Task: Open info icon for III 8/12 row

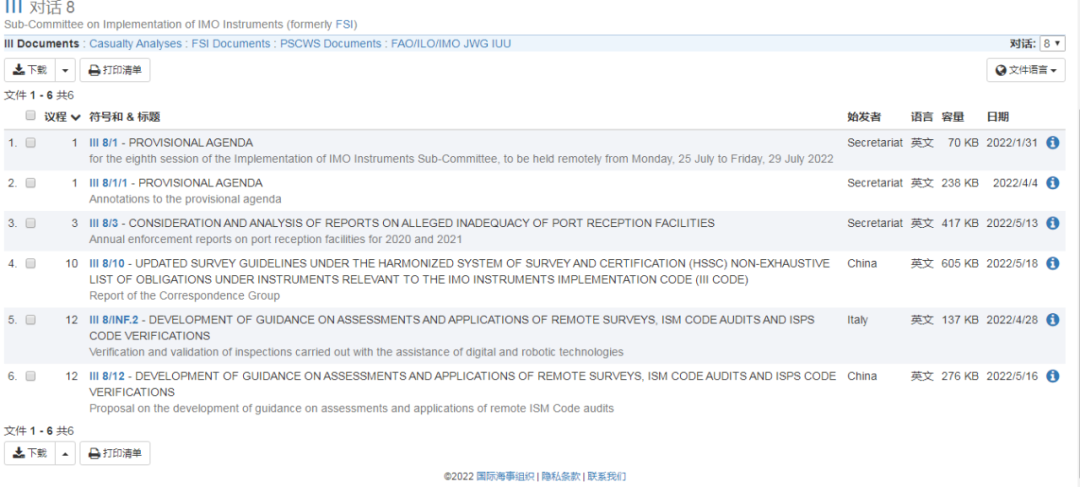Action: tap(1052, 376)
